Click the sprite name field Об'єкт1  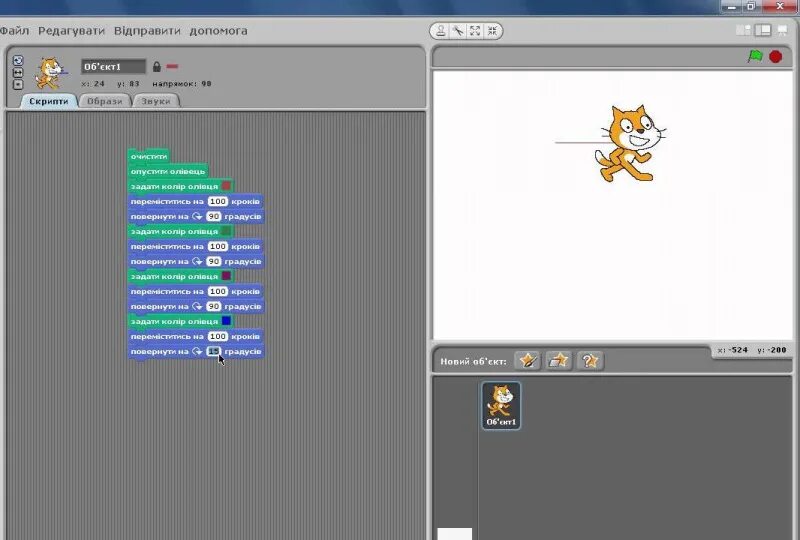tap(113, 66)
